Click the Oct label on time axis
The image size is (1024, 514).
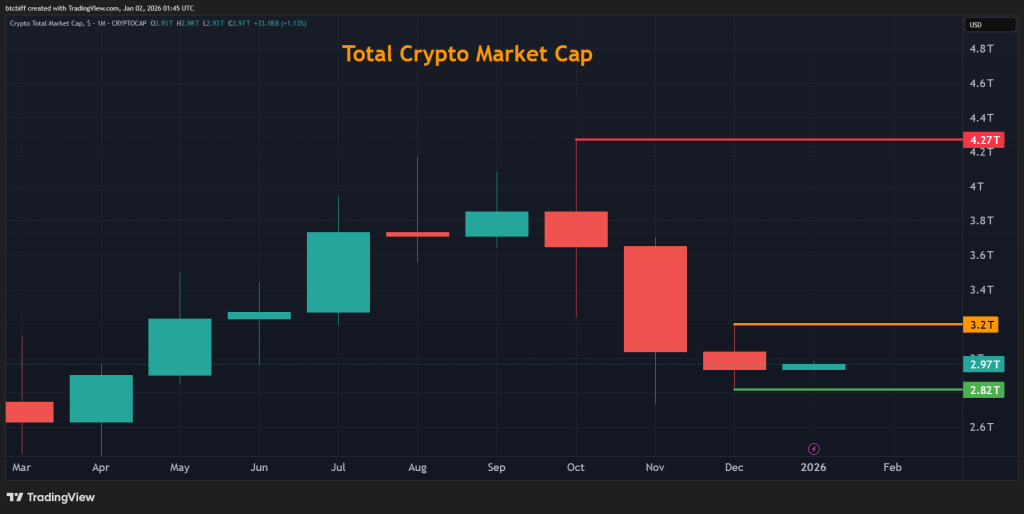[x=576, y=467]
